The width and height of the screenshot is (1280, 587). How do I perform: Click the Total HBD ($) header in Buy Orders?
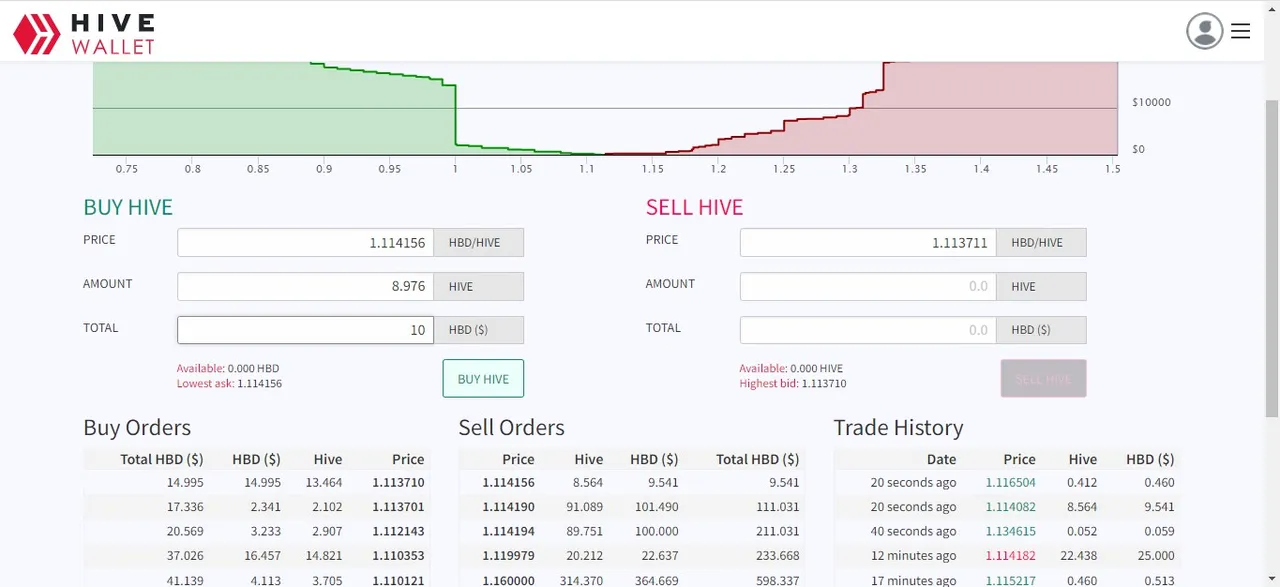162,459
